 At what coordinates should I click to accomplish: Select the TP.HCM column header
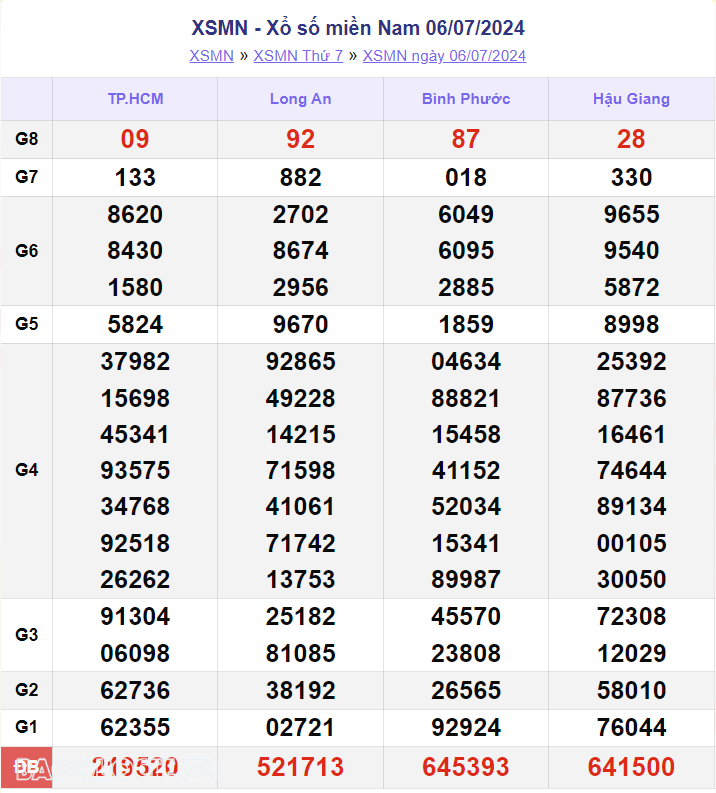point(135,99)
